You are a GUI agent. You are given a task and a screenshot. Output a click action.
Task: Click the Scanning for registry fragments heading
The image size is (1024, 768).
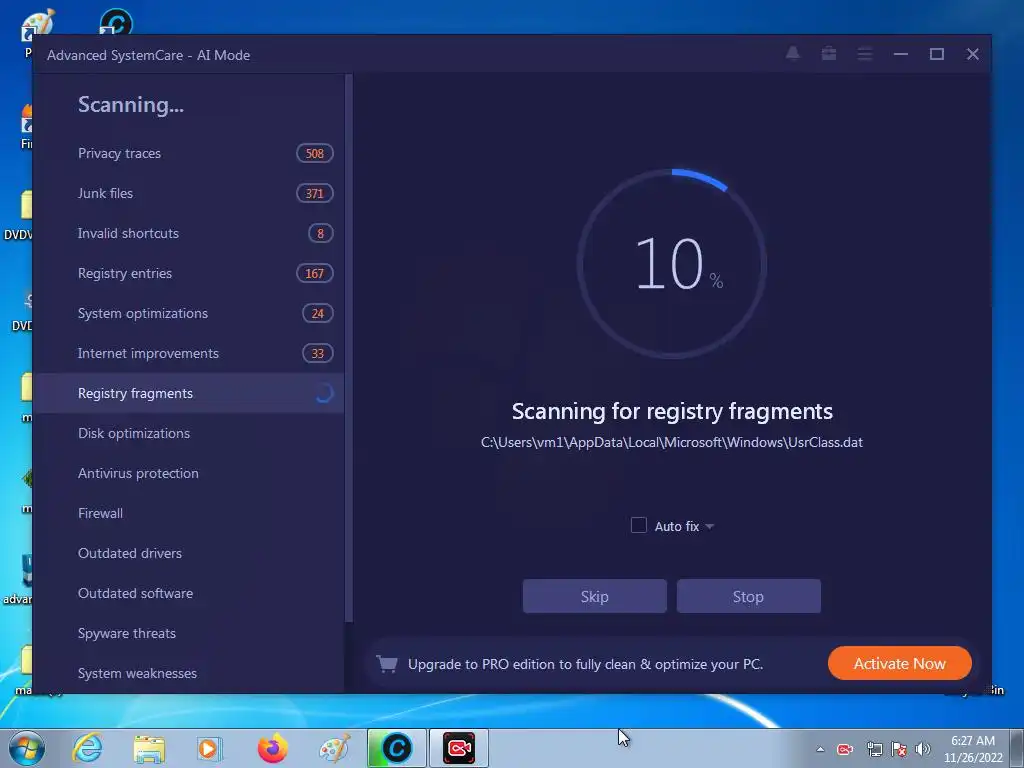click(x=672, y=411)
